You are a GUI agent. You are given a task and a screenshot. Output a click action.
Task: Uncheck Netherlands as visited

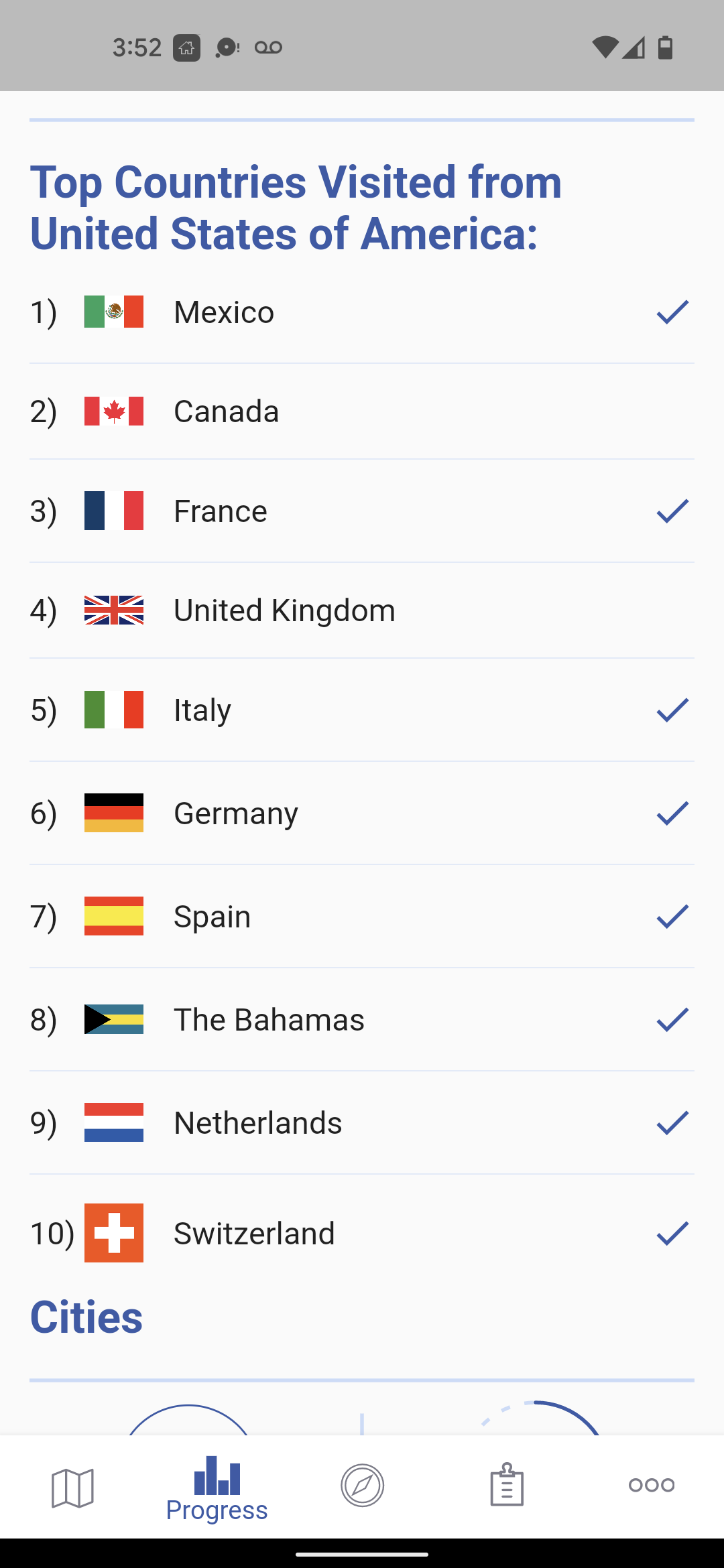(672, 1123)
